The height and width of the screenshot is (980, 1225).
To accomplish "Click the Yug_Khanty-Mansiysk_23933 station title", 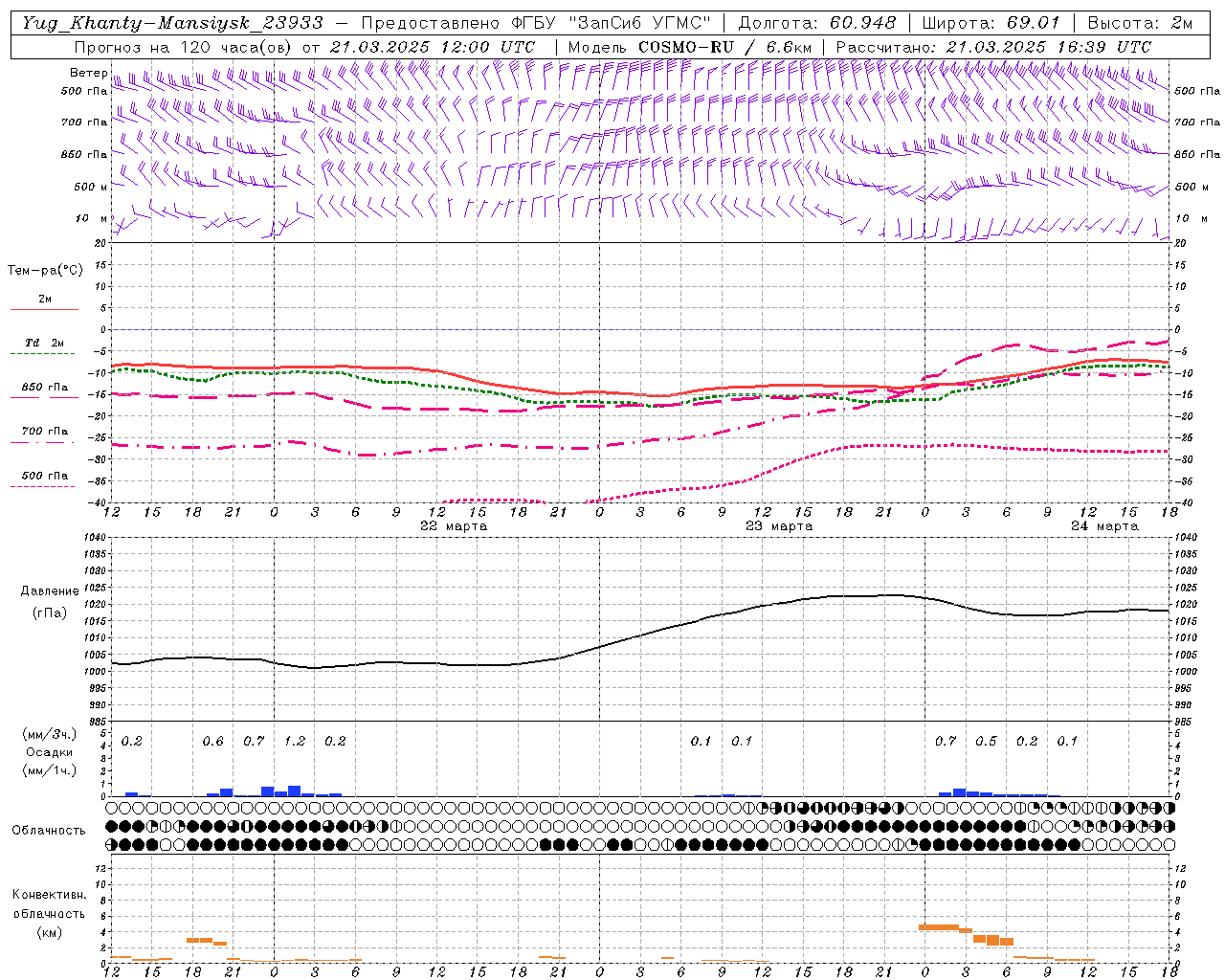I will [172, 22].
